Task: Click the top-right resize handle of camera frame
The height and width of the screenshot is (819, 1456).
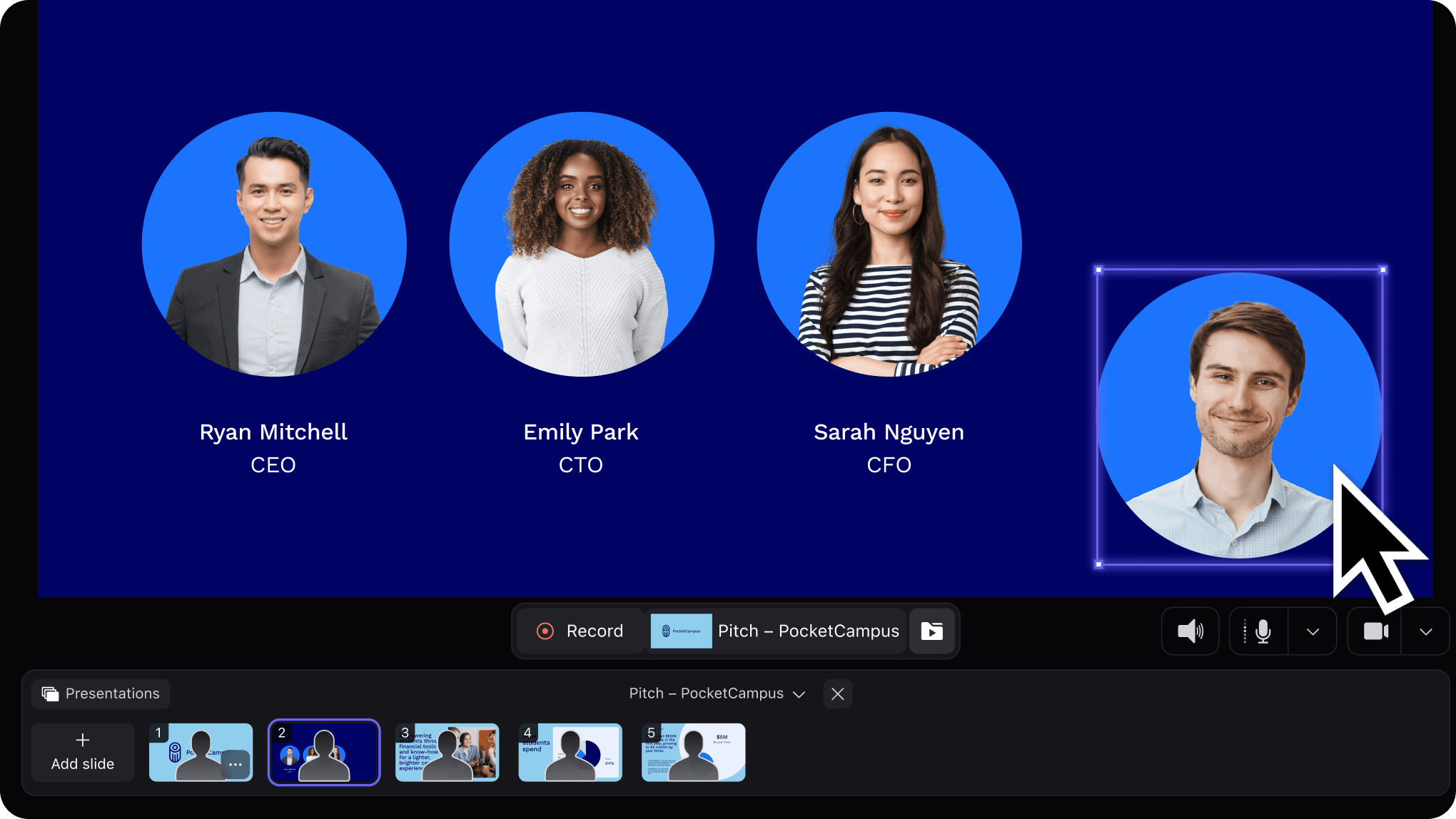Action: pyautogui.click(x=1382, y=270)
